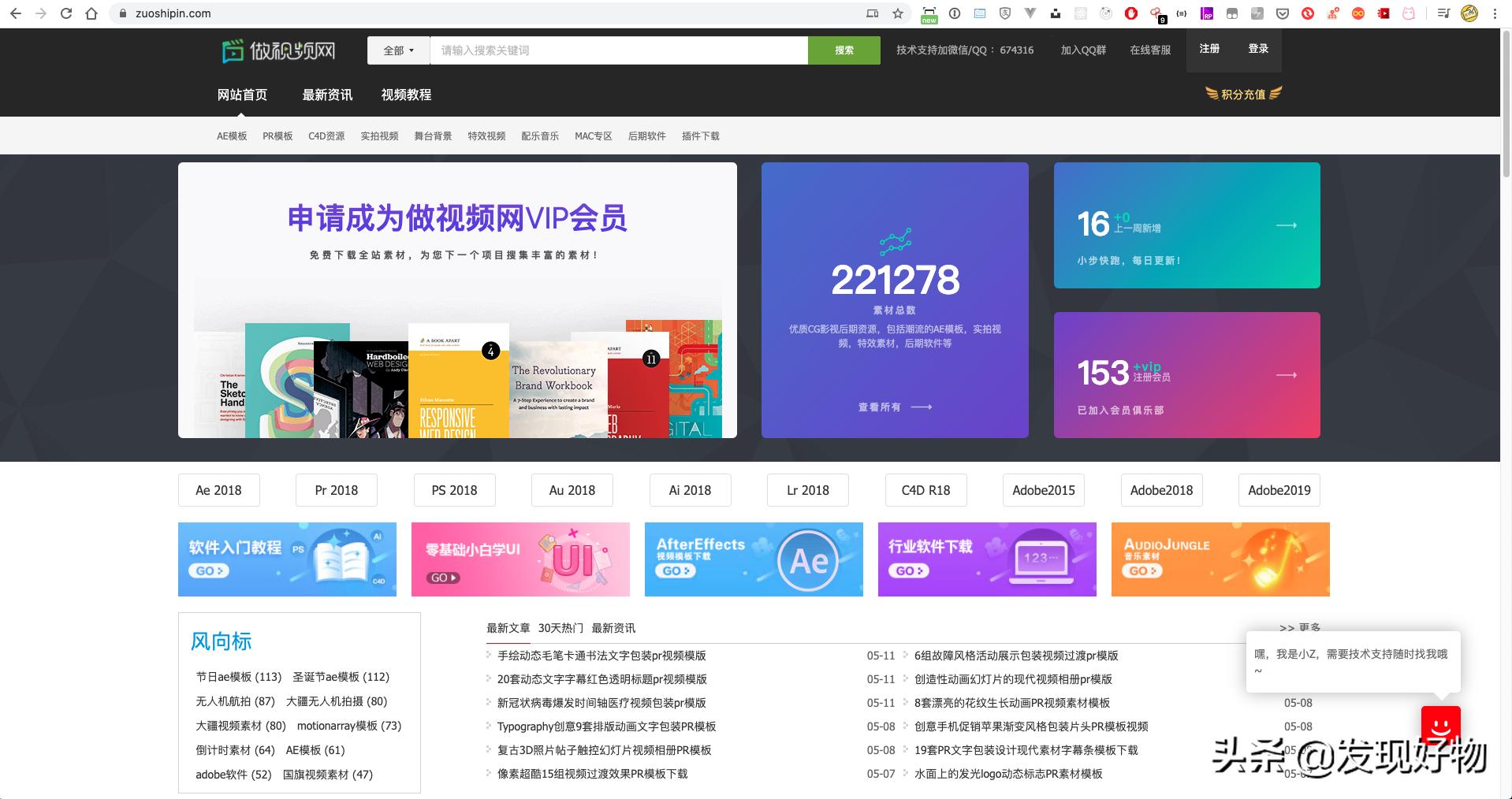Click the C4D R18 button

pyautogui.click(x=925, y=490)
